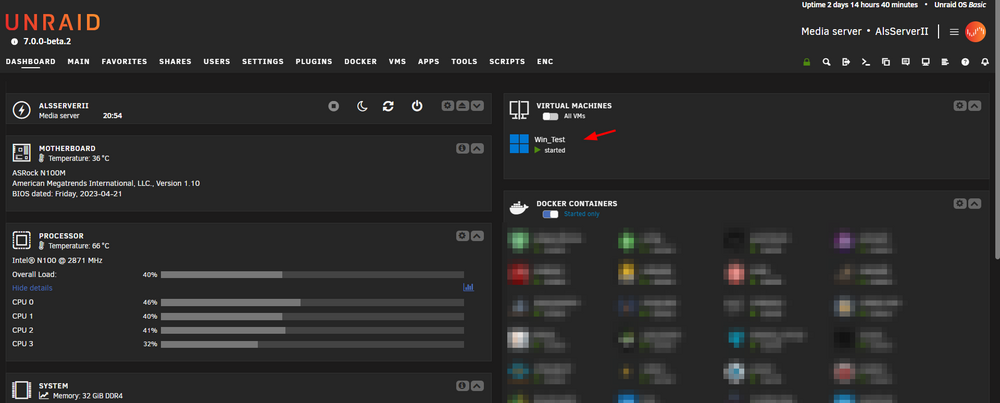The width and height of the screenshot is (1000, 403).
Task: Click the Overall Load progress bar
Action: pos(312,274)
